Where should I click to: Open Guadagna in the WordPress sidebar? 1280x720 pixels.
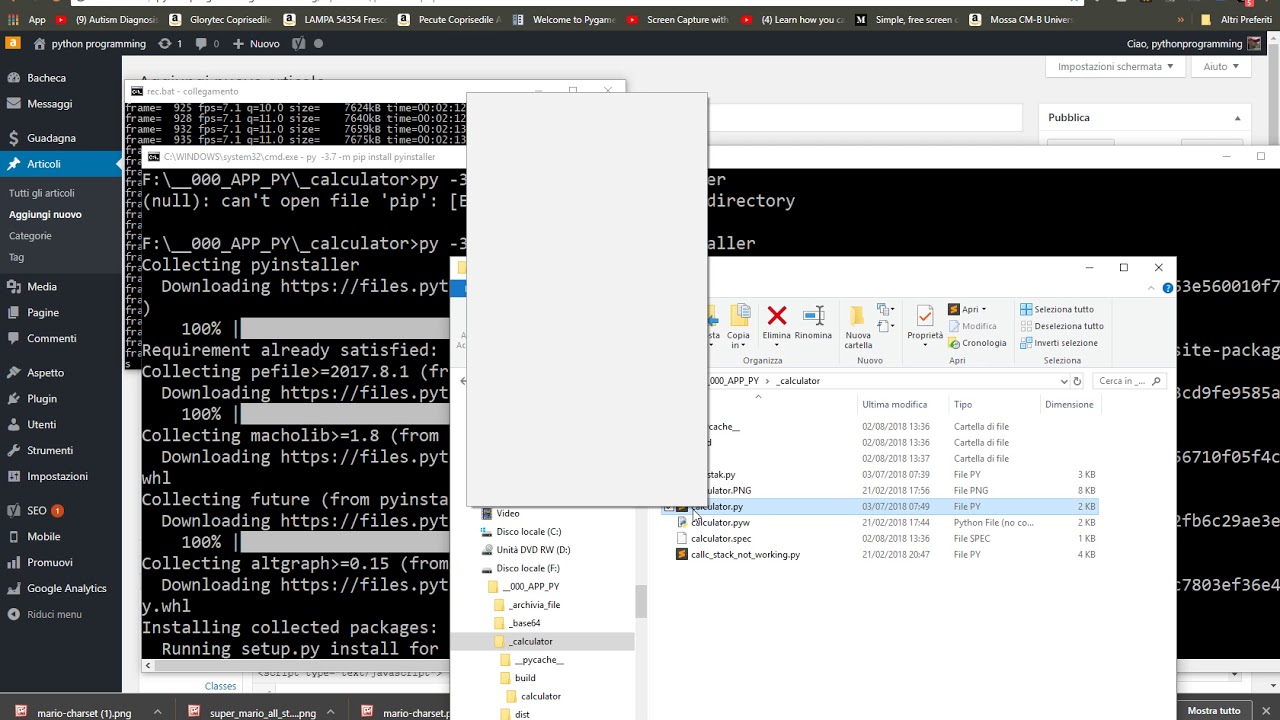point(51,138)
